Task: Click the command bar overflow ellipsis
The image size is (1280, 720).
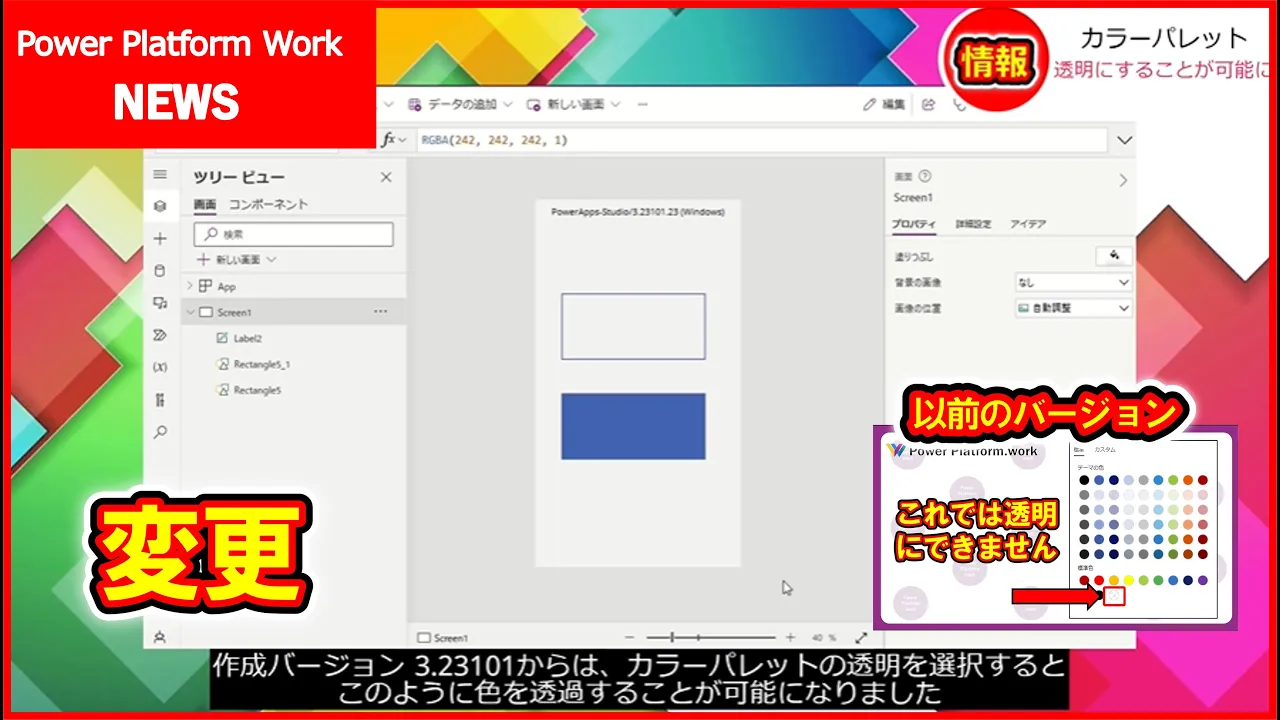Action: (642, 104)
